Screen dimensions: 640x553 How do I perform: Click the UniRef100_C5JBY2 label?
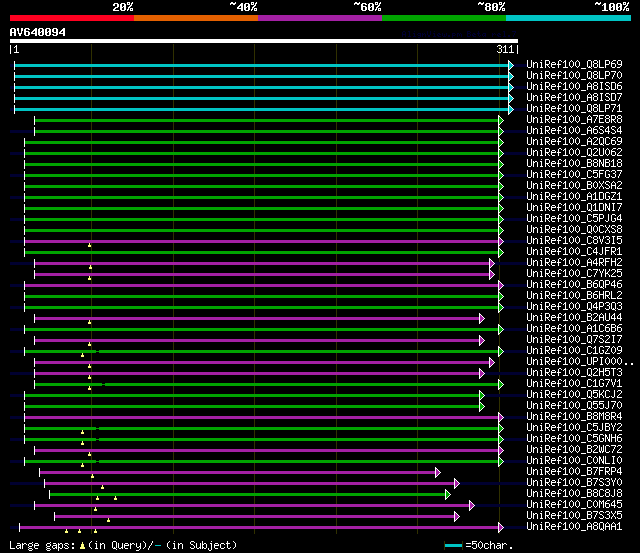[574, 428]
